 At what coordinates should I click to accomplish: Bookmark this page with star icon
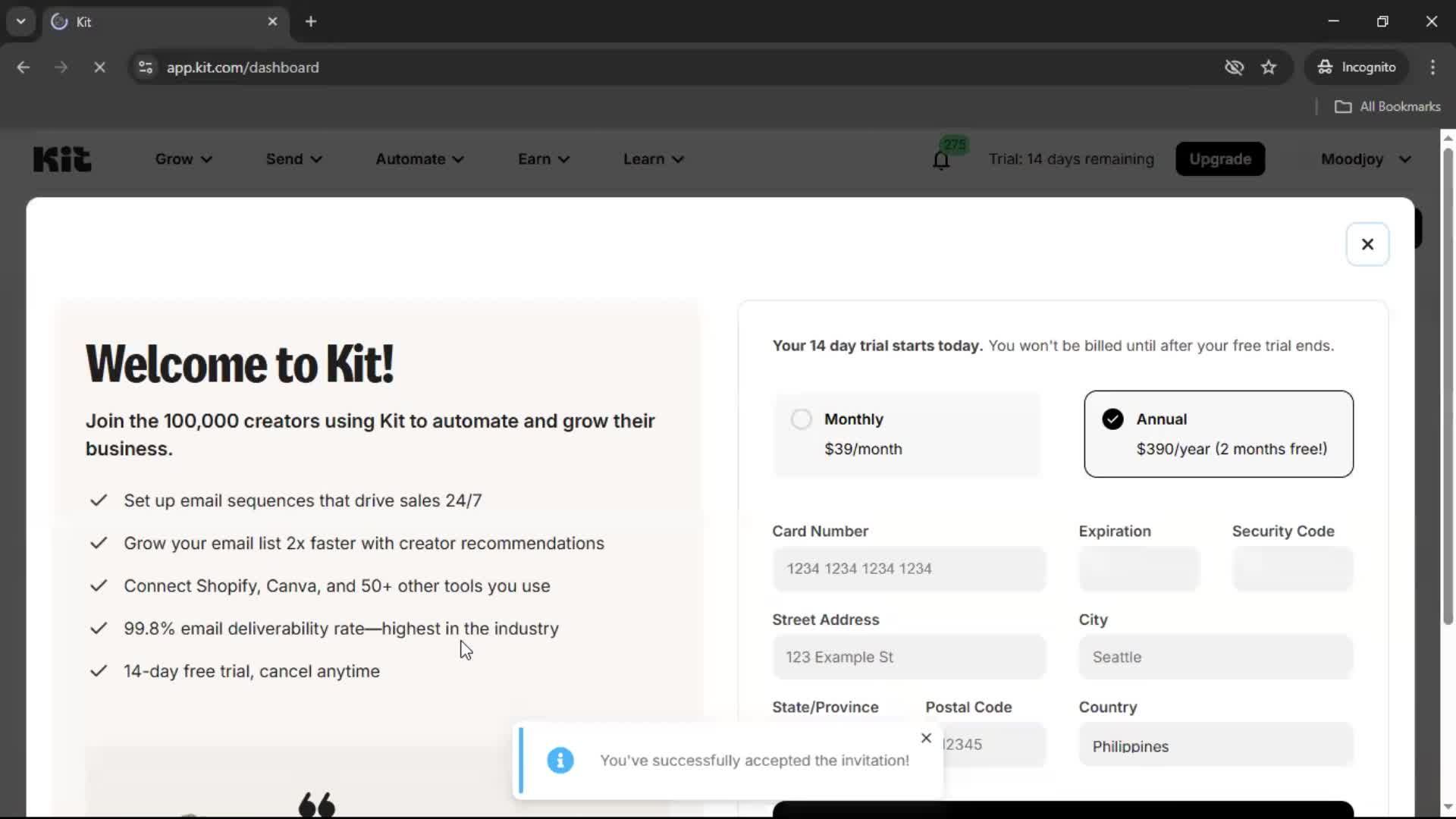tap(1269, 67)
